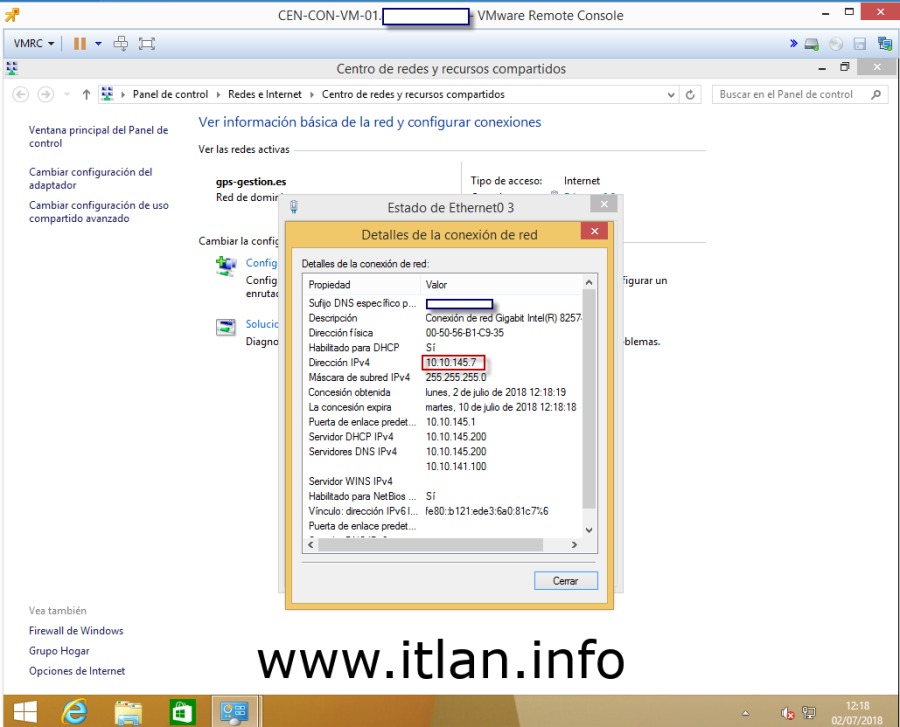Expand the address bar history dropdown
The width and height of the screenshot is (900, 727).
coord(671,95)
